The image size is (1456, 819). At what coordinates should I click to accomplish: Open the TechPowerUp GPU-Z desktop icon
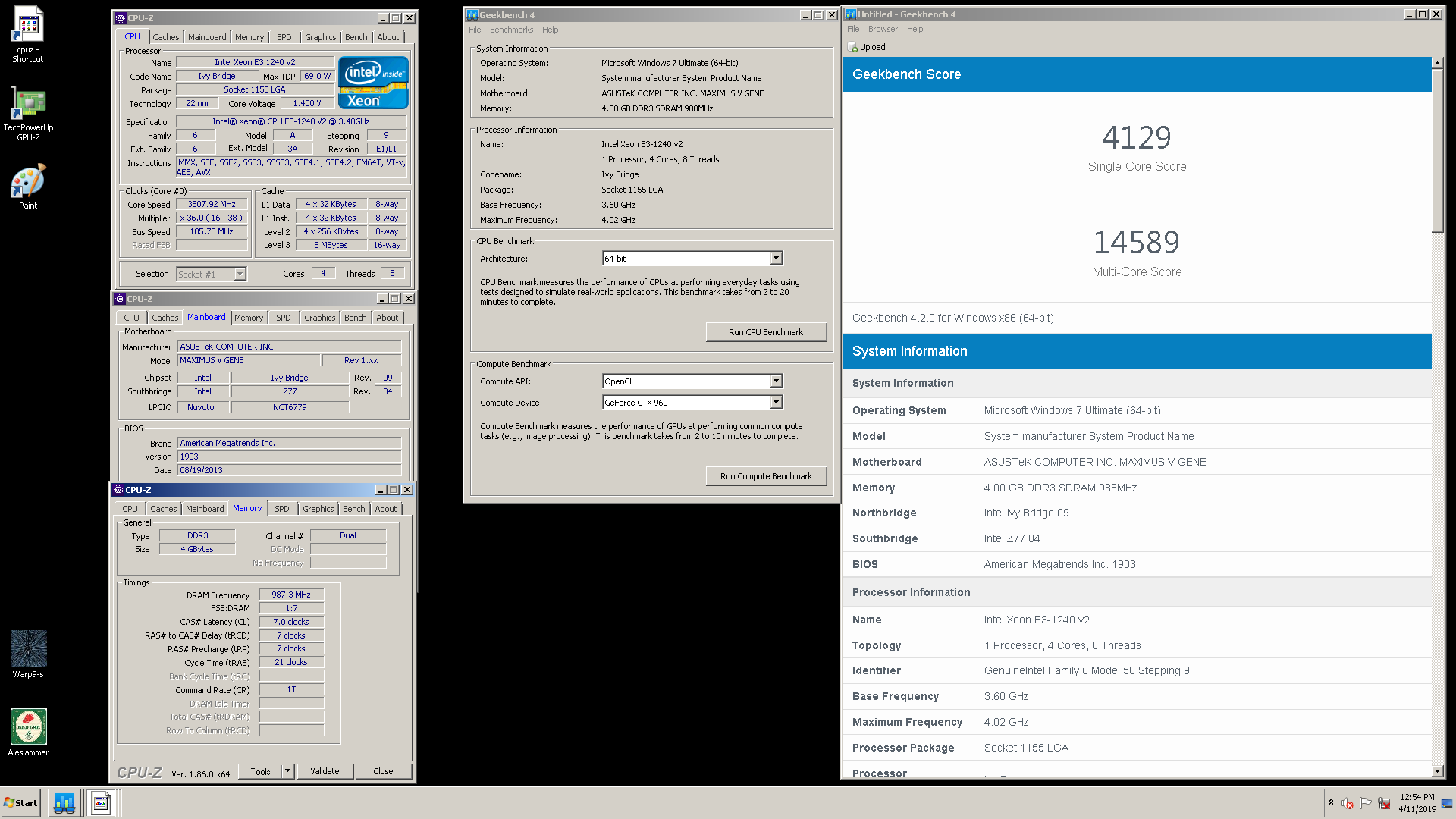click(28, 114)
